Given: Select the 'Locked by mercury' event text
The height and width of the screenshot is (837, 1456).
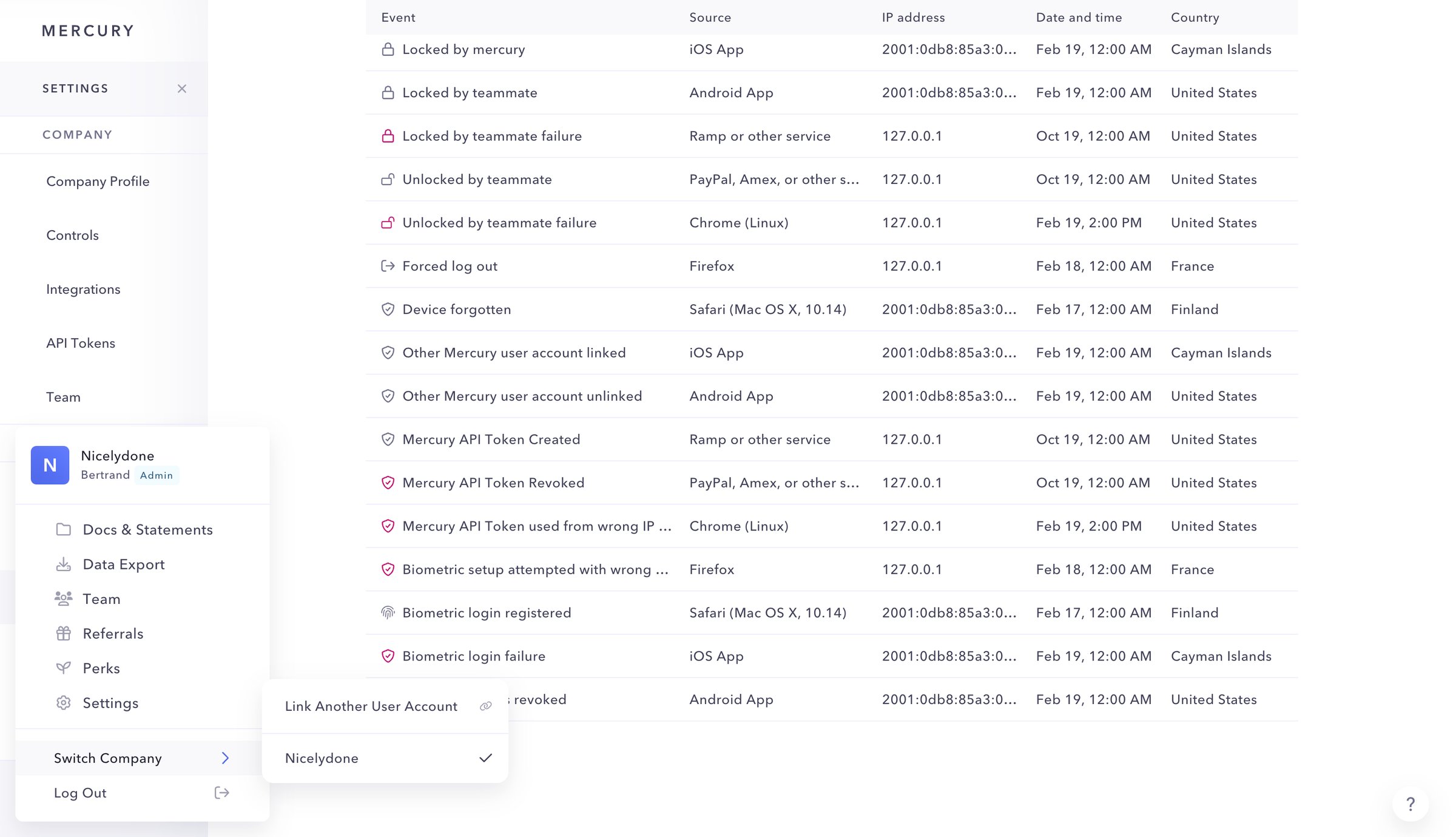Looking at the screenshot, I should click(463, 49).
